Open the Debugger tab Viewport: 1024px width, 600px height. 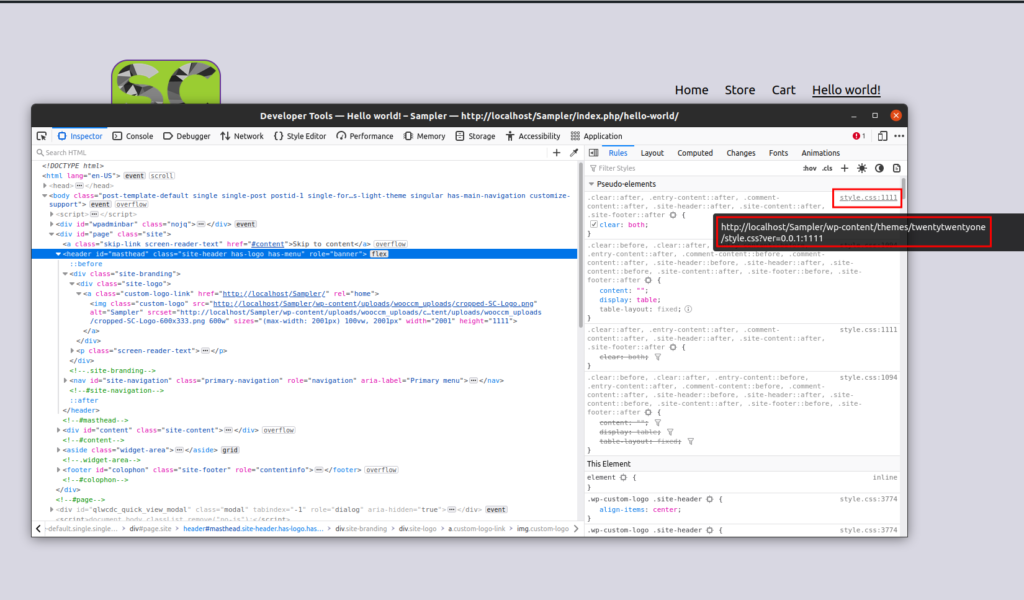pos(187,136)
